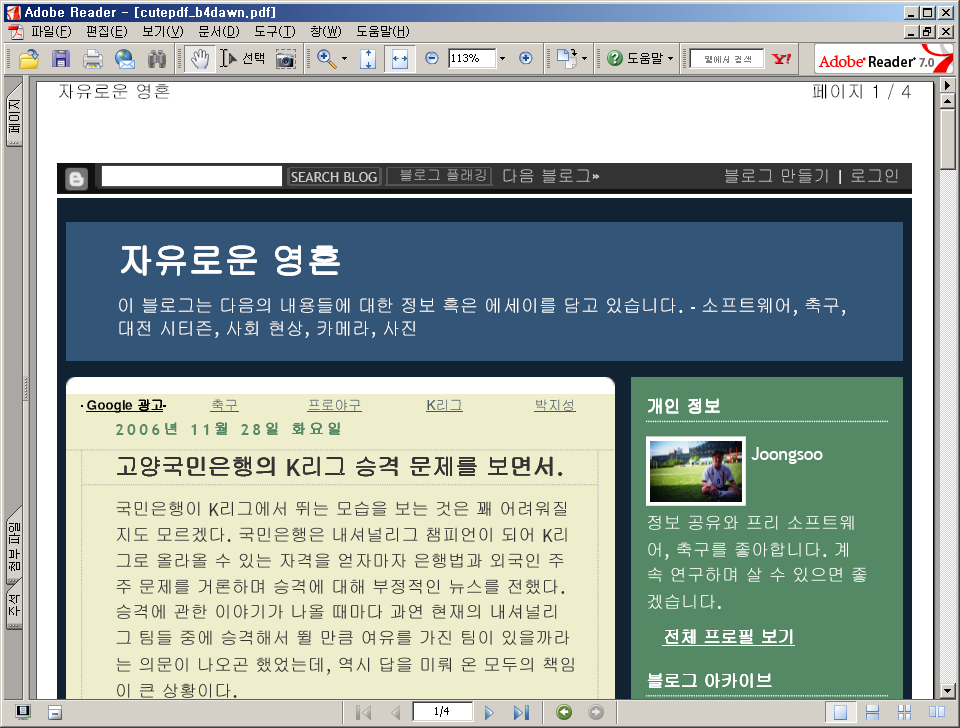Open the 보기(V) menu
Viewport: 960px width, 728px height.
(162, 31)
